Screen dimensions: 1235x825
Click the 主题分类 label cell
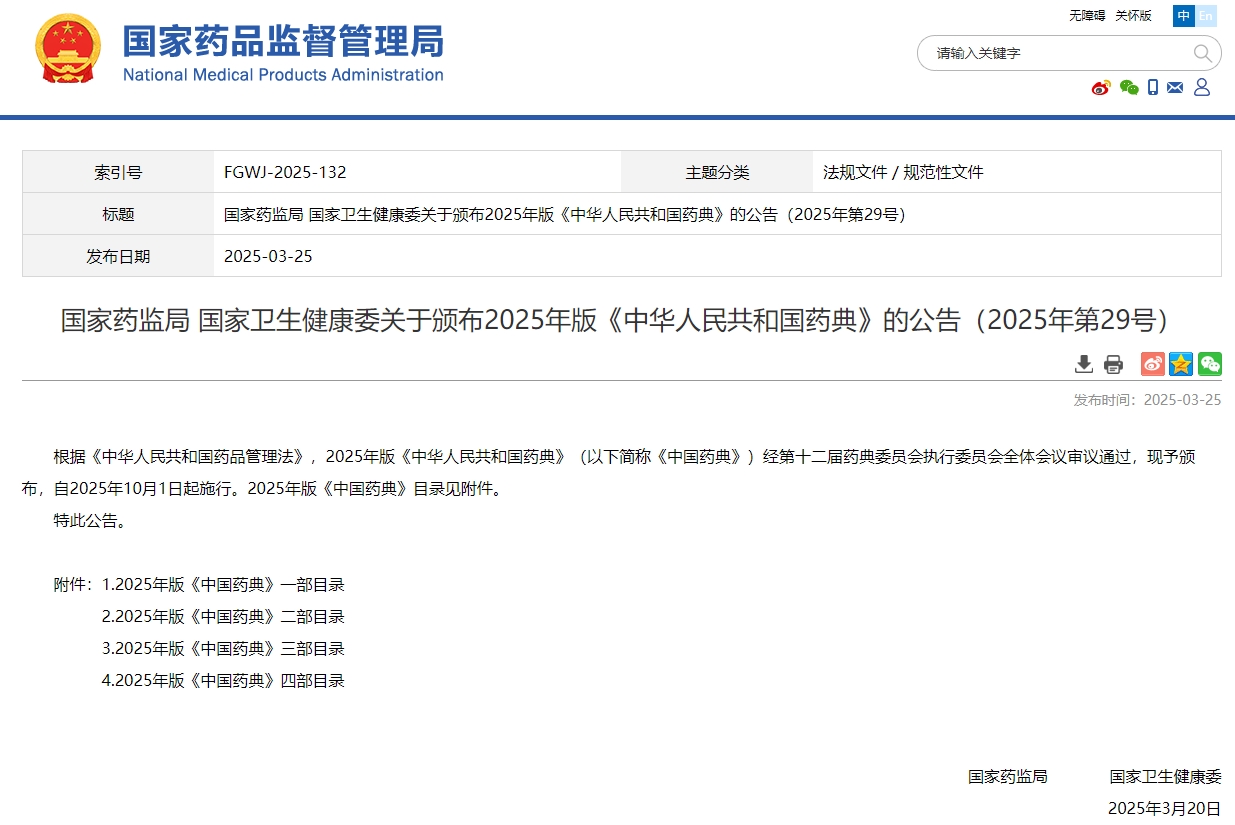717,172
